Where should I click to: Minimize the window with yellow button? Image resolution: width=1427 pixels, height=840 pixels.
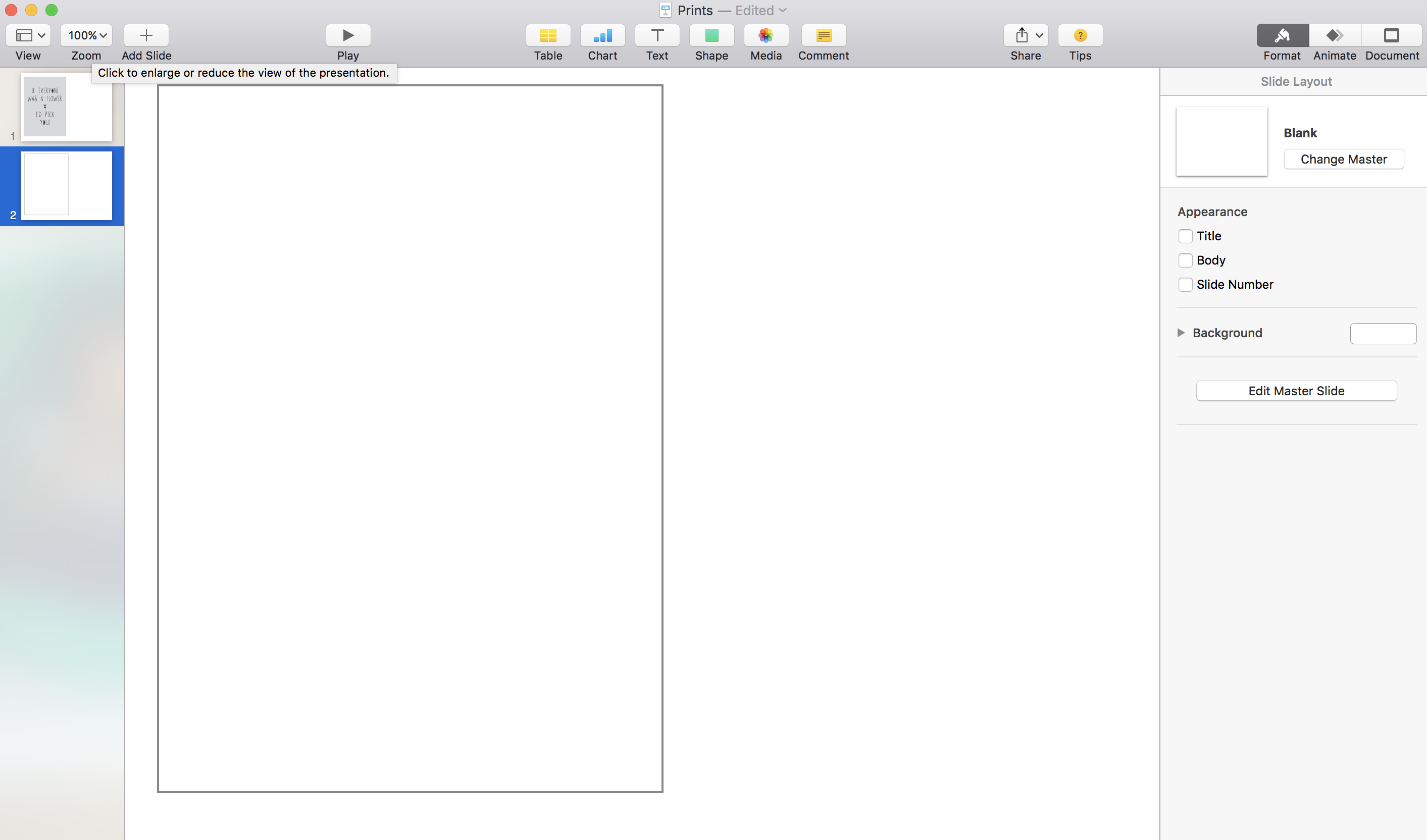pyautogui.click(x=31, y=10)
